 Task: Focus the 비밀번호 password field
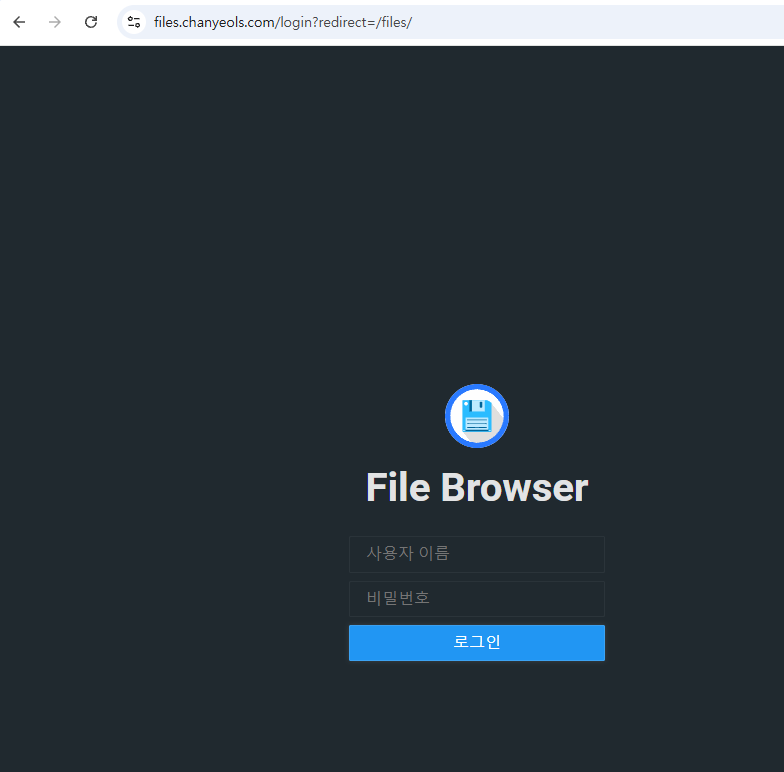(476, 598)
